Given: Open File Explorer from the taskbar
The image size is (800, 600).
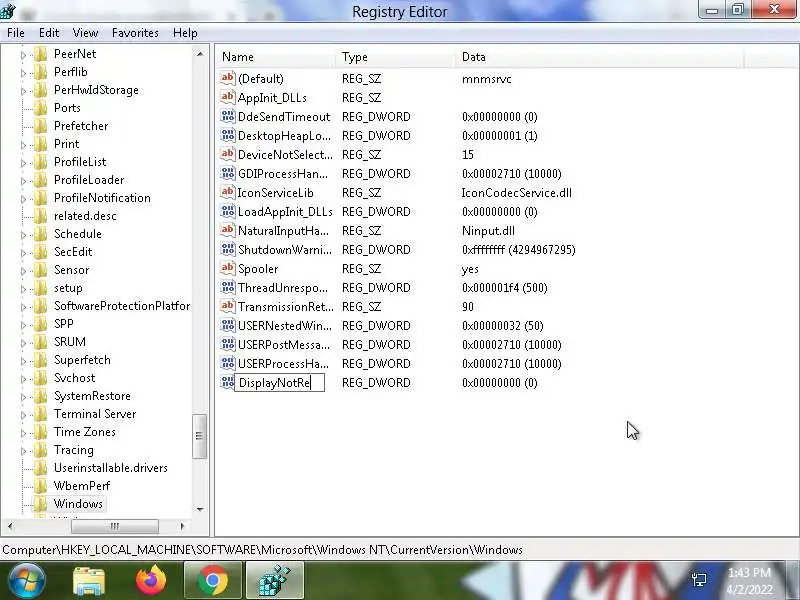Looking at the screenshot, I should [x=89, y=581].
